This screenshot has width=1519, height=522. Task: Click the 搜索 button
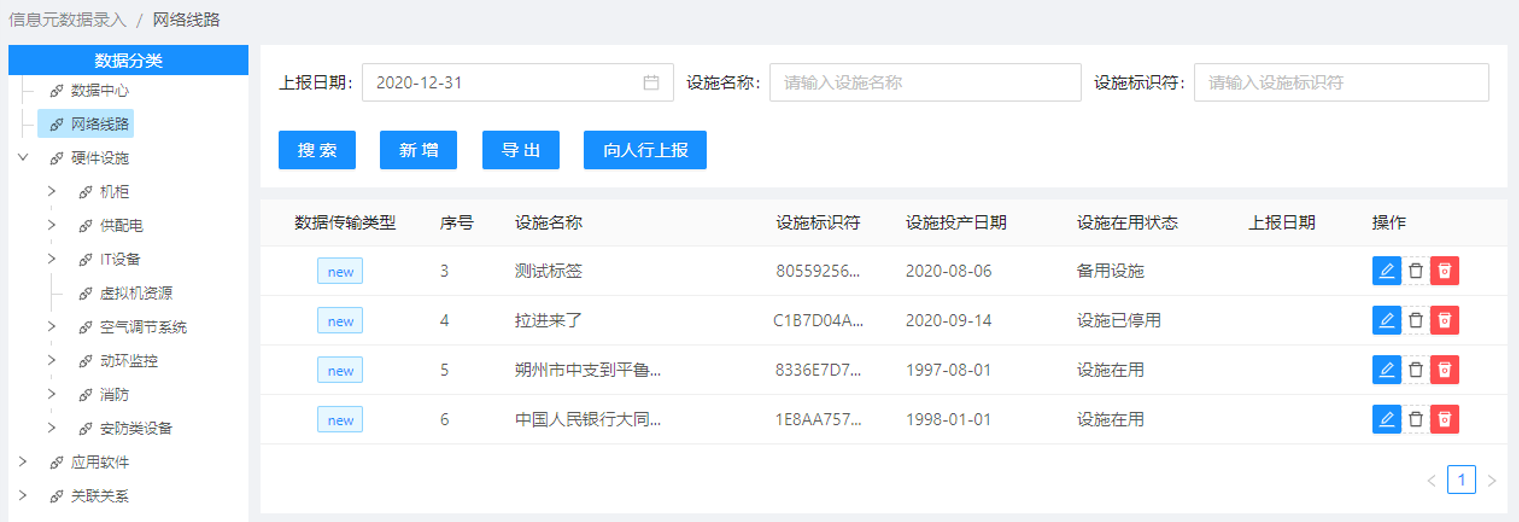click(317, 150)
